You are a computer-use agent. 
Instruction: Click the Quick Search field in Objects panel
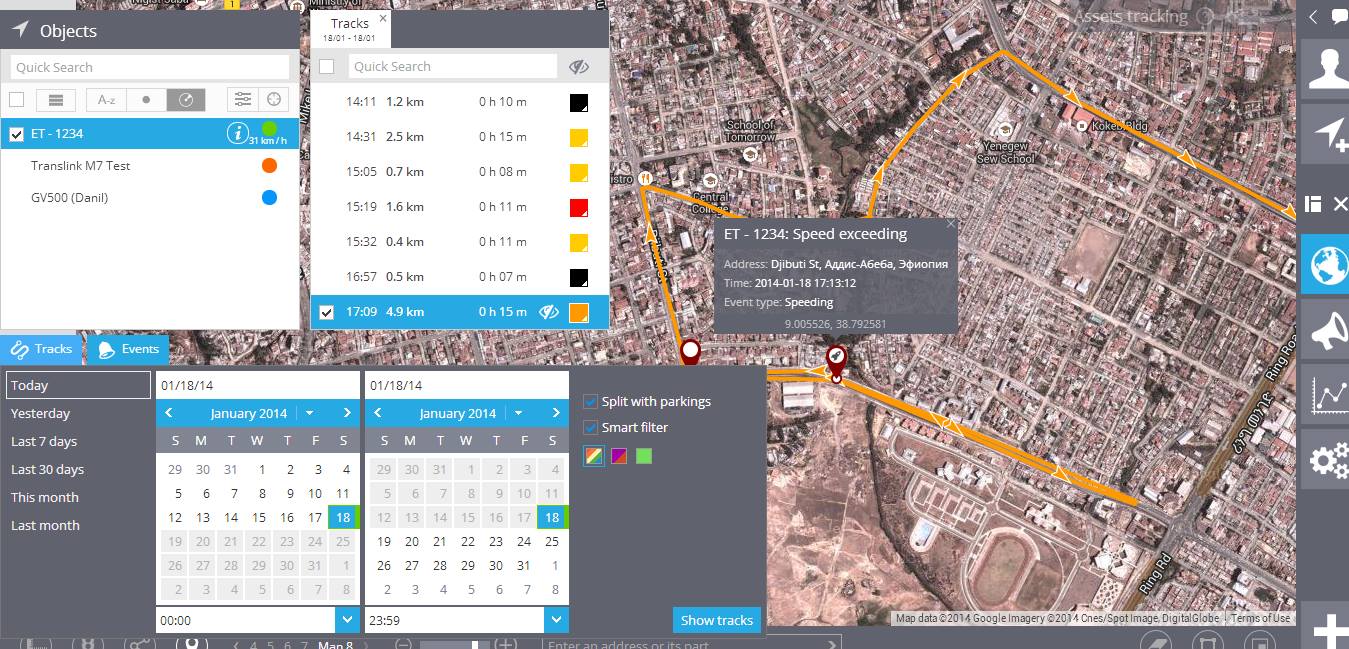tap(150, 67)
